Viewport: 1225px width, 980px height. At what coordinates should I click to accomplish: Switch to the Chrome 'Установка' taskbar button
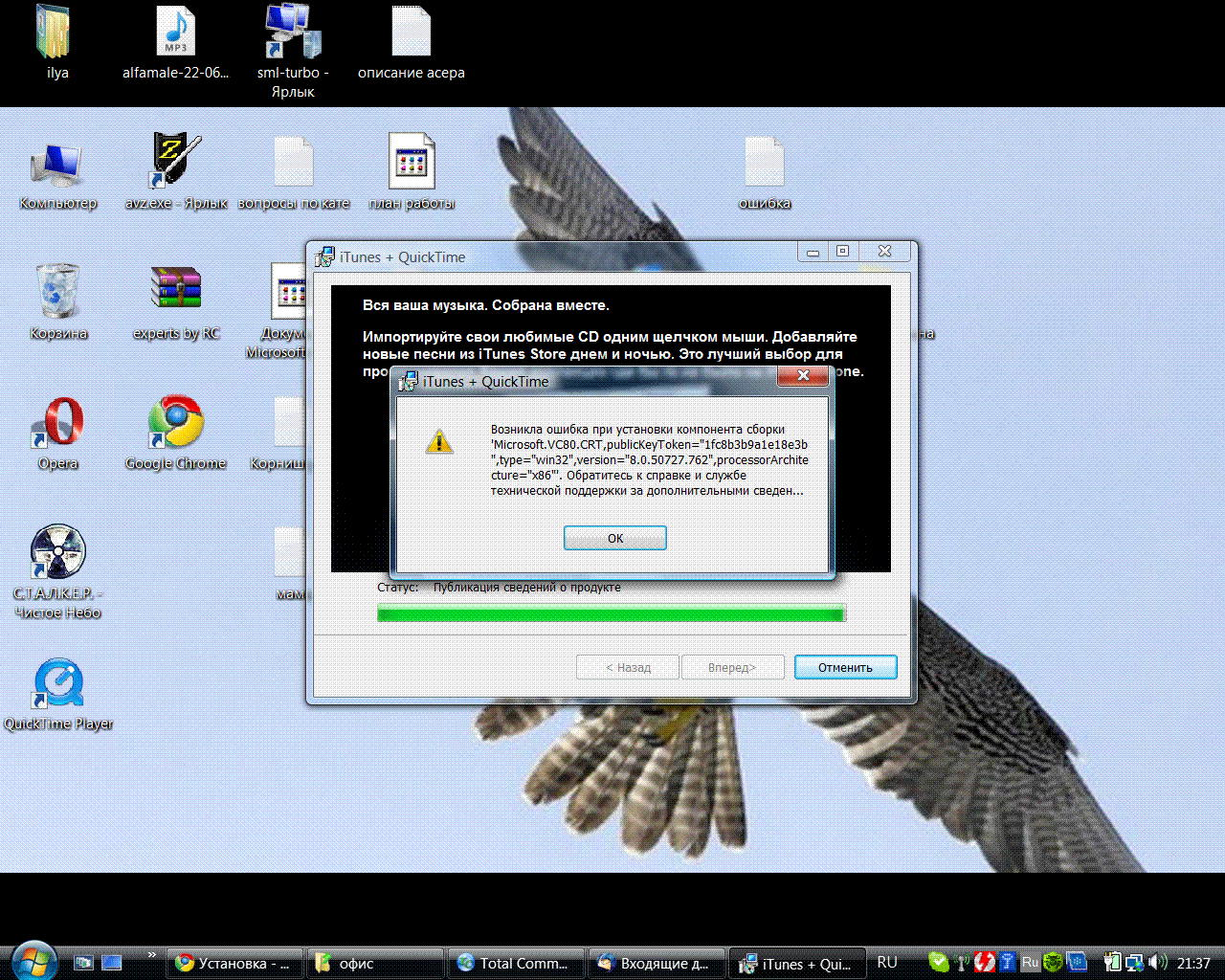pyautogui.click(x=235, y=963)
